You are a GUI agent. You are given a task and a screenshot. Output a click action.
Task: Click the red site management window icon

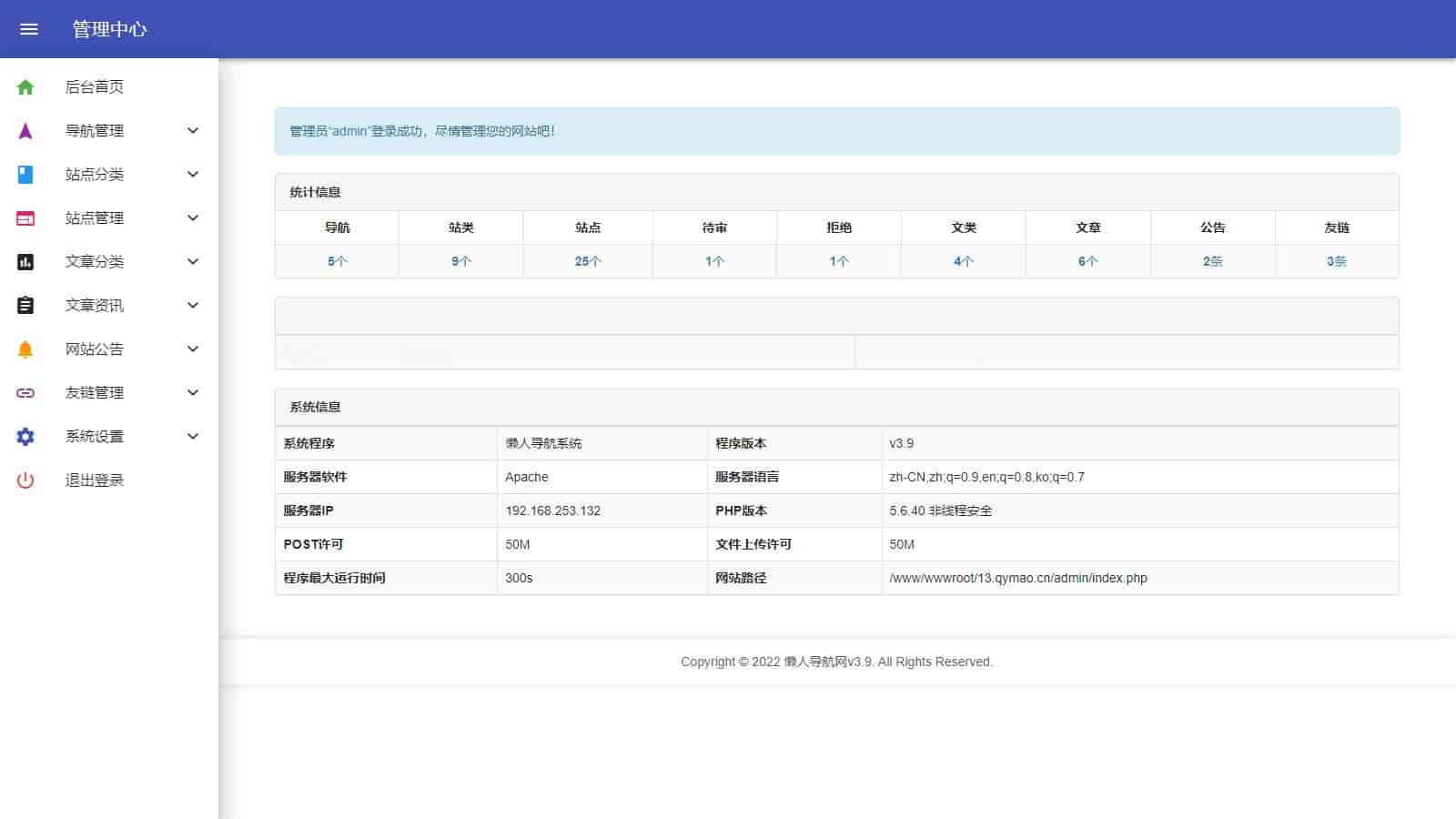click(x=25, y=218)
